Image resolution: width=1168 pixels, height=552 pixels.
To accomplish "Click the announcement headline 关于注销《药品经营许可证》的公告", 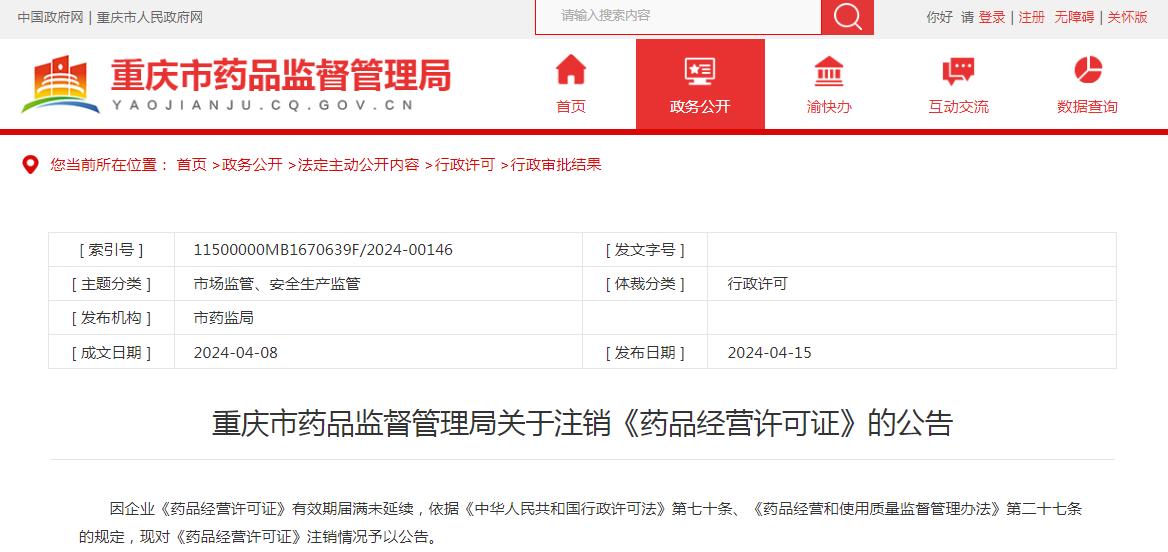I will point(583,423).
